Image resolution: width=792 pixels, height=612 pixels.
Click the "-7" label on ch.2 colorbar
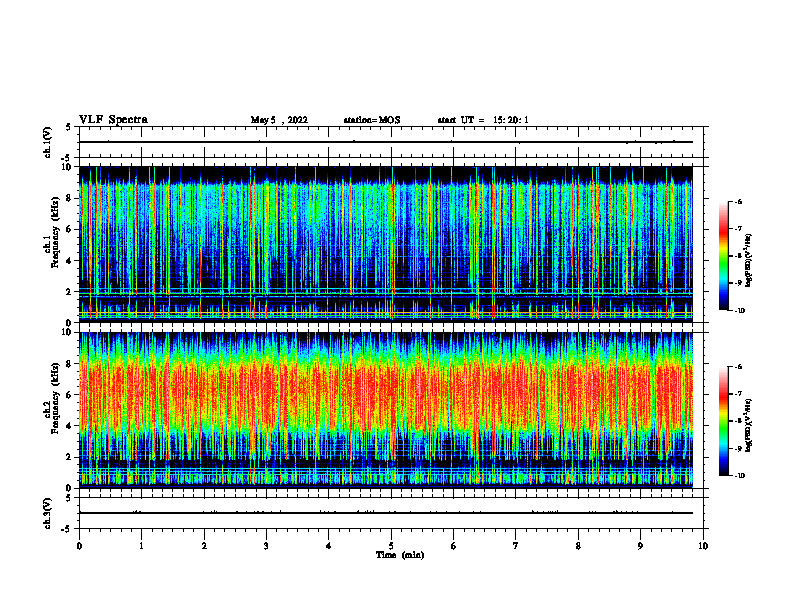tap(738, 394)
